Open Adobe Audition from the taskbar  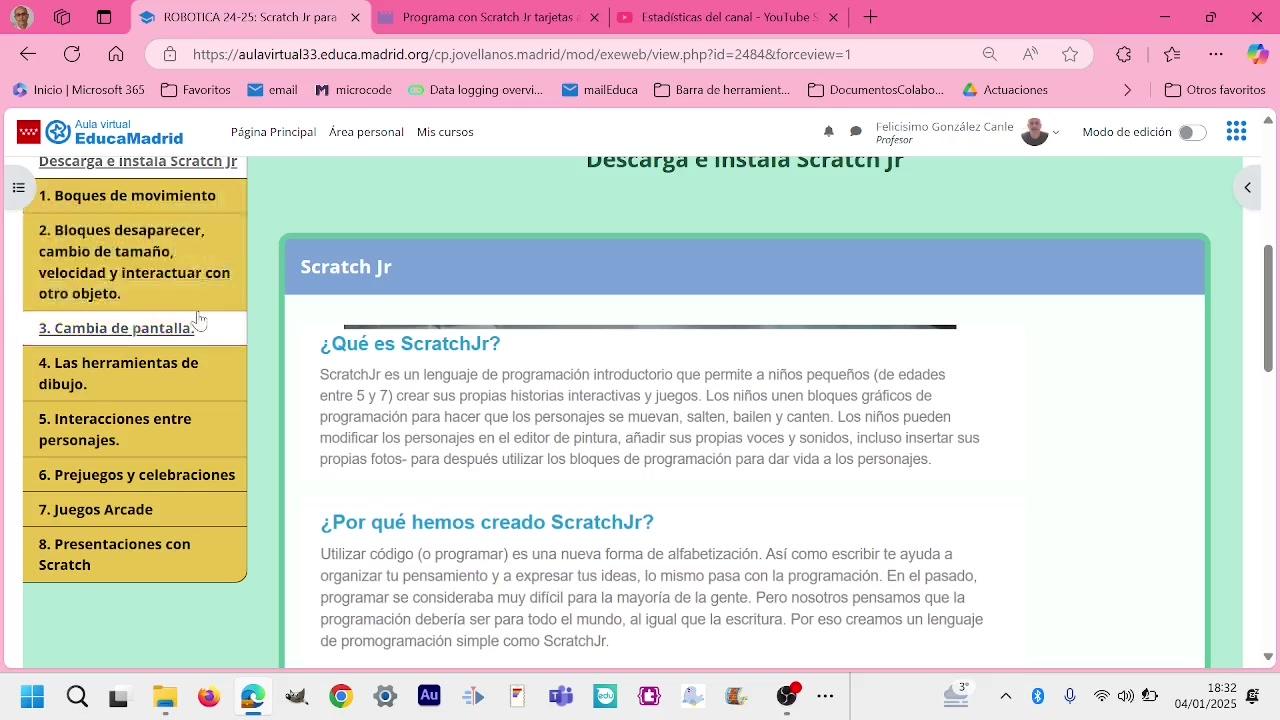(429, 696)
